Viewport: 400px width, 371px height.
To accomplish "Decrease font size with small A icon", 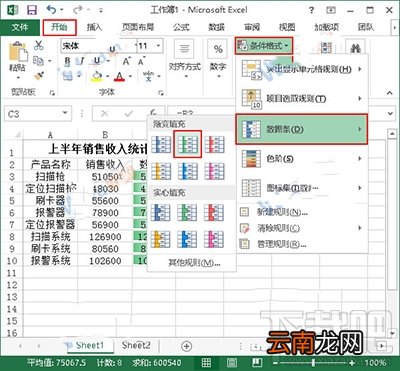I will (141, 61).
